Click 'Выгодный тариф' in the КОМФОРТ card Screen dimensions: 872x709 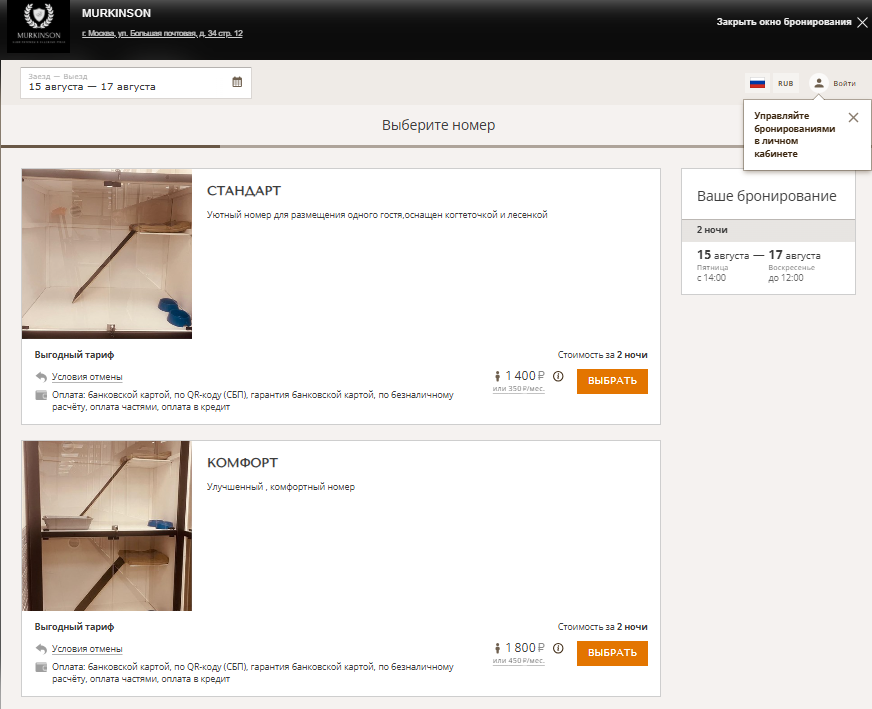[x=74, y=627]
